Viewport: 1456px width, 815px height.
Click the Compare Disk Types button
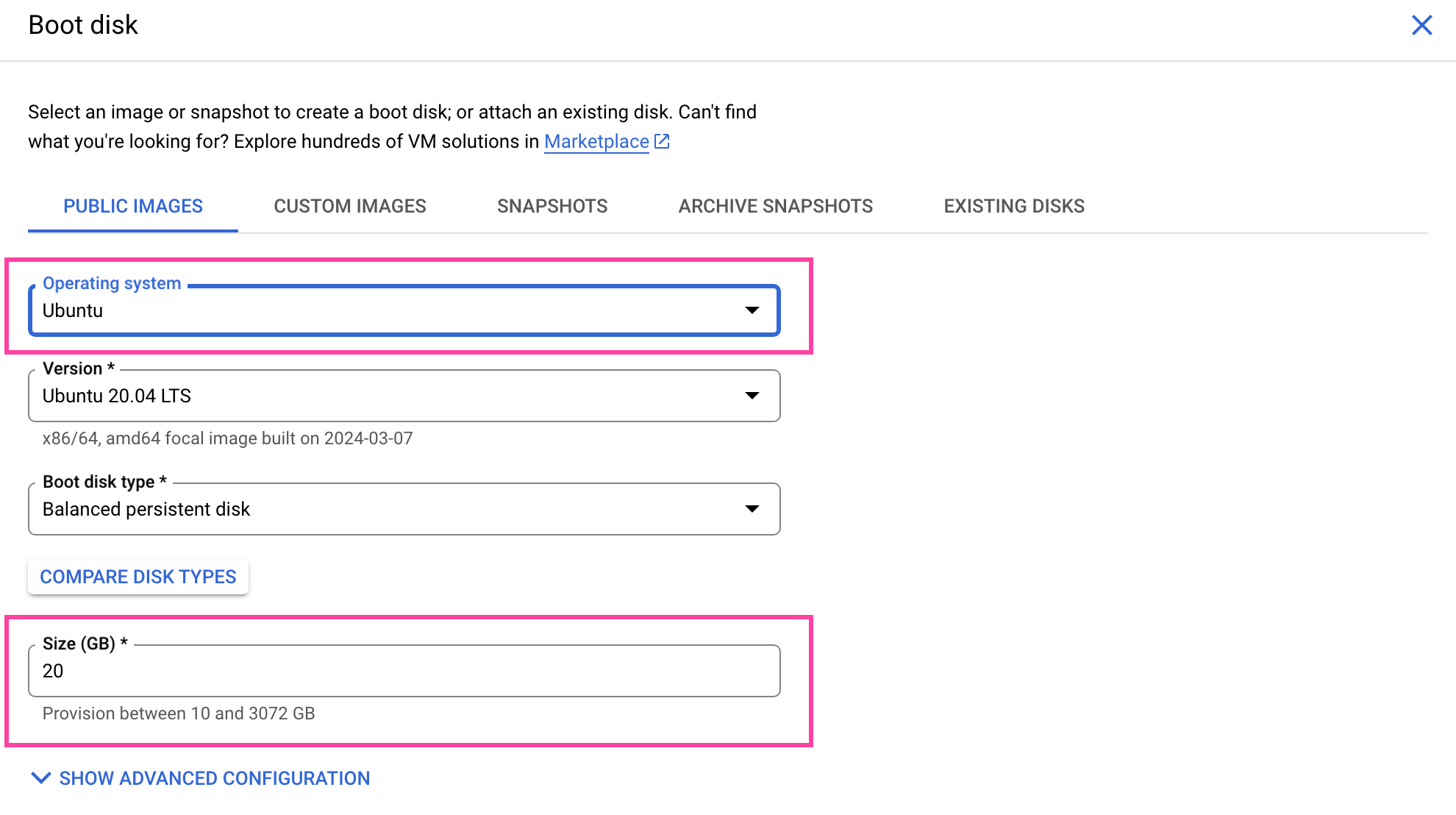pyautogui.click(x=138, y=577)
